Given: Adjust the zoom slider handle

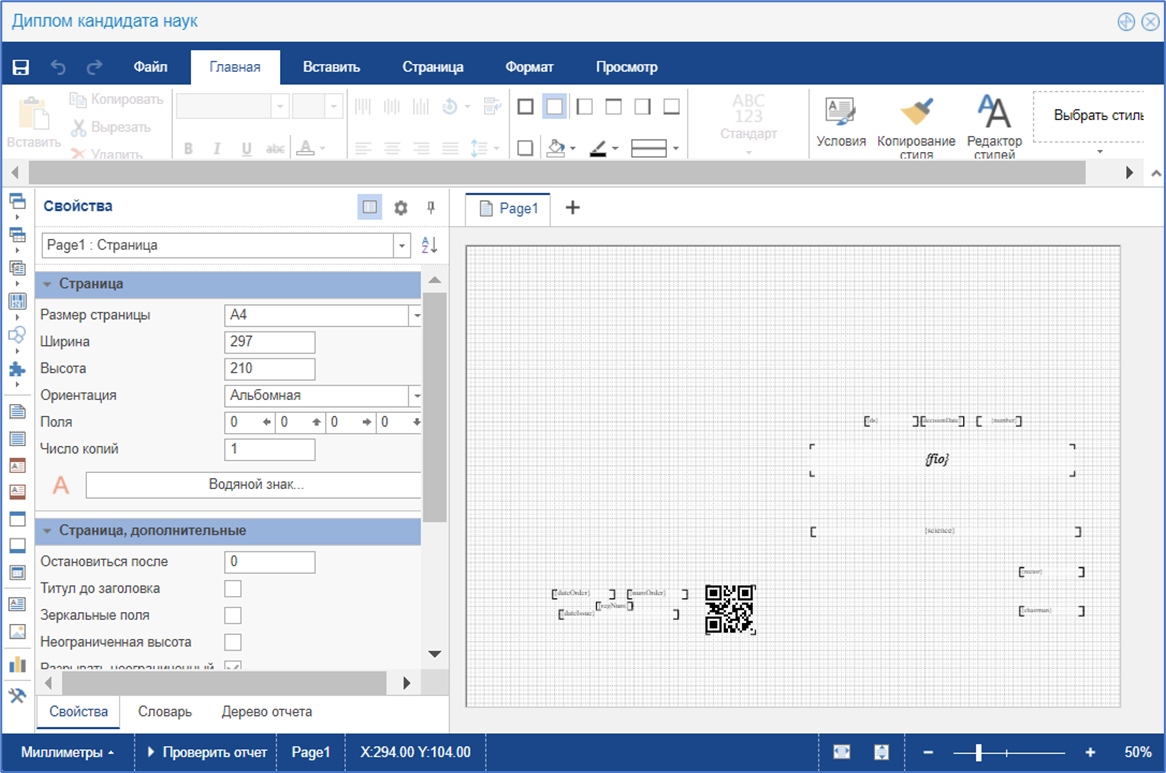Looking at the screenshot, I should (x=978, y=752).
